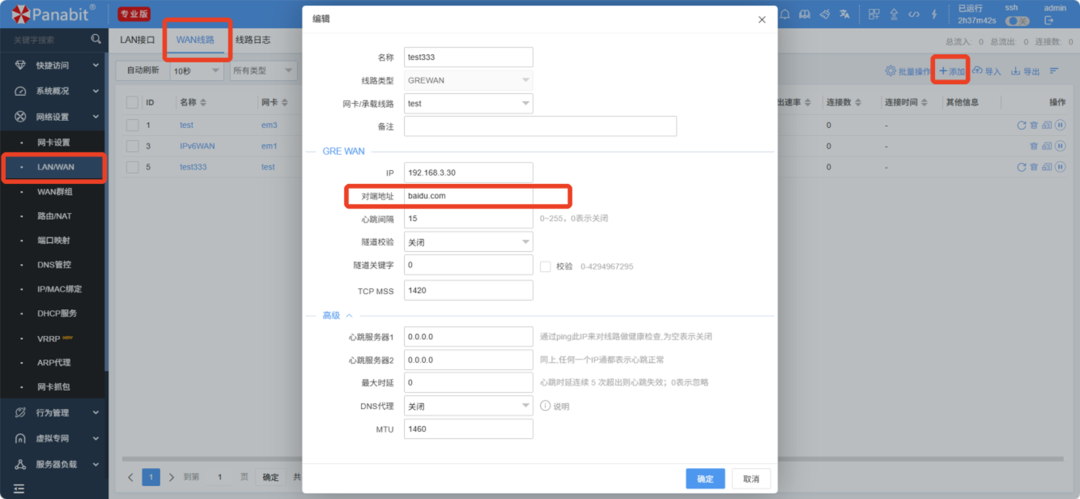
Task: Open the 网卡/承载线路 dropdown
Action: click(x=468, y=103)
